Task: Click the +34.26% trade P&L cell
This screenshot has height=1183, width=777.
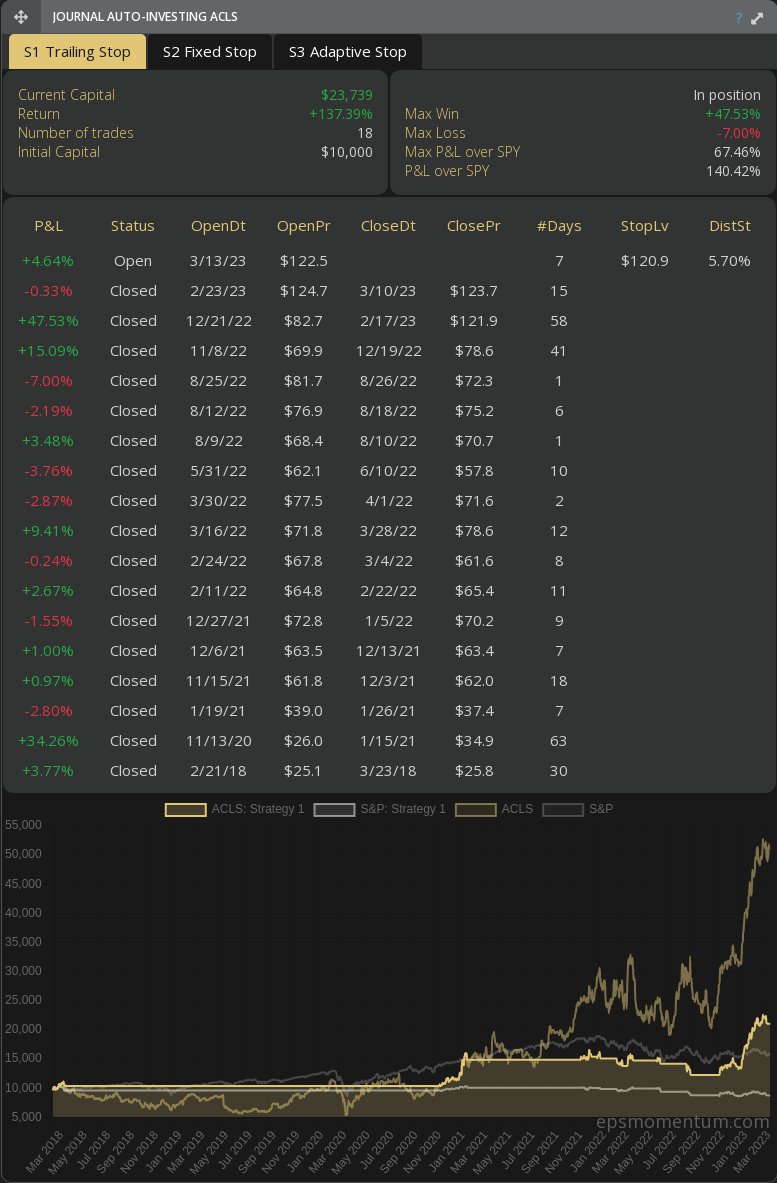Action: [x=48, y=741]
